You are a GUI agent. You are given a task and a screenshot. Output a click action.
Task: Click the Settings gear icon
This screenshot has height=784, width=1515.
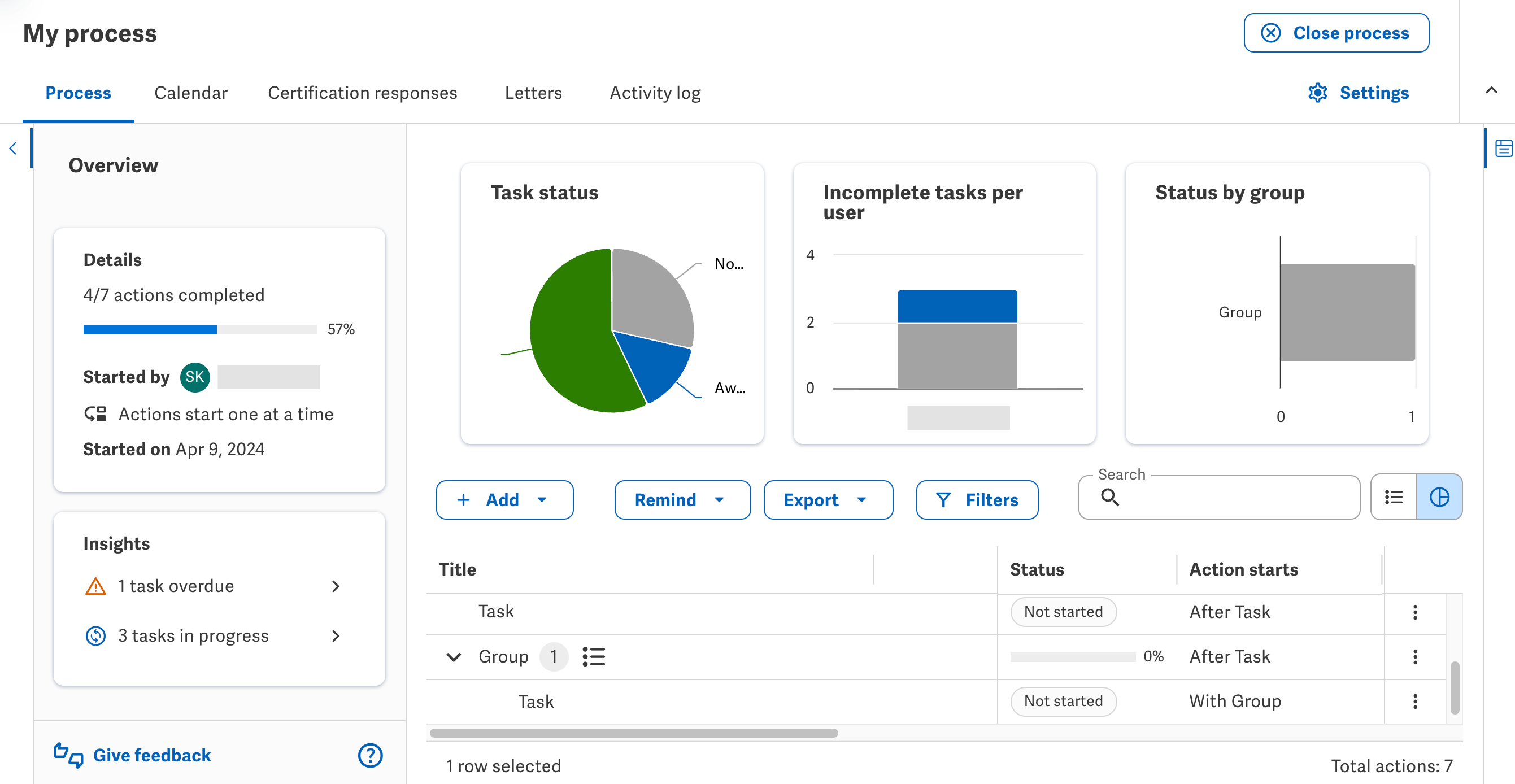click(1317, 93)
